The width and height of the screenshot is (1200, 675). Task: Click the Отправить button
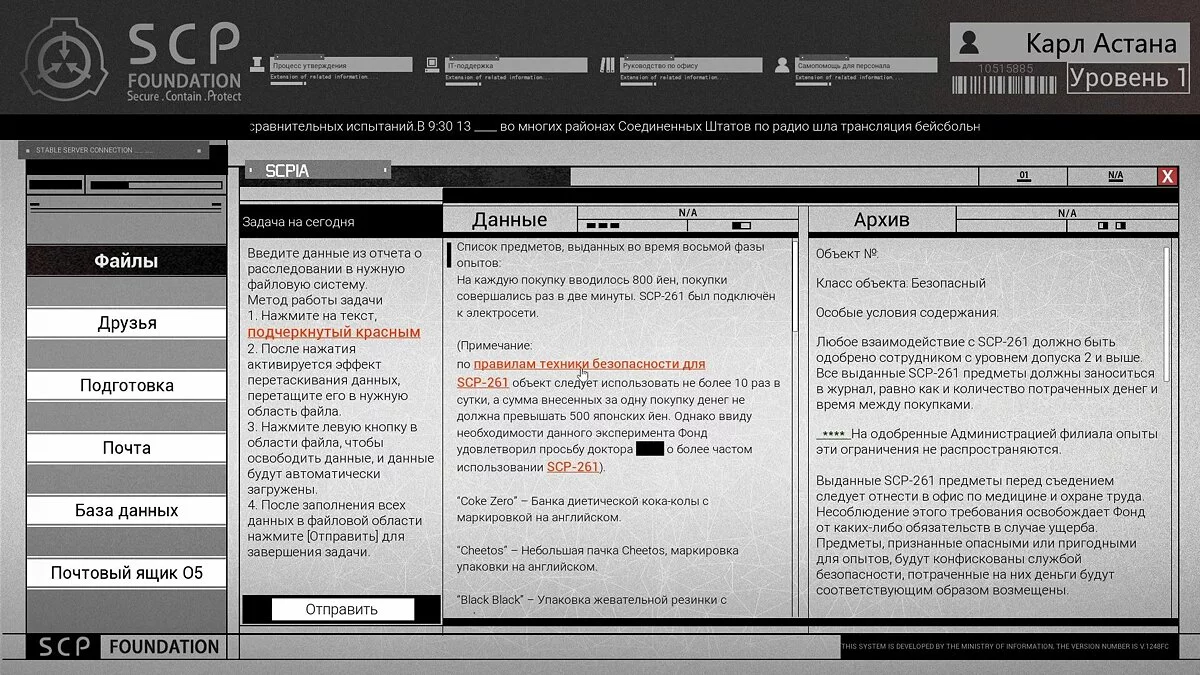342,609
